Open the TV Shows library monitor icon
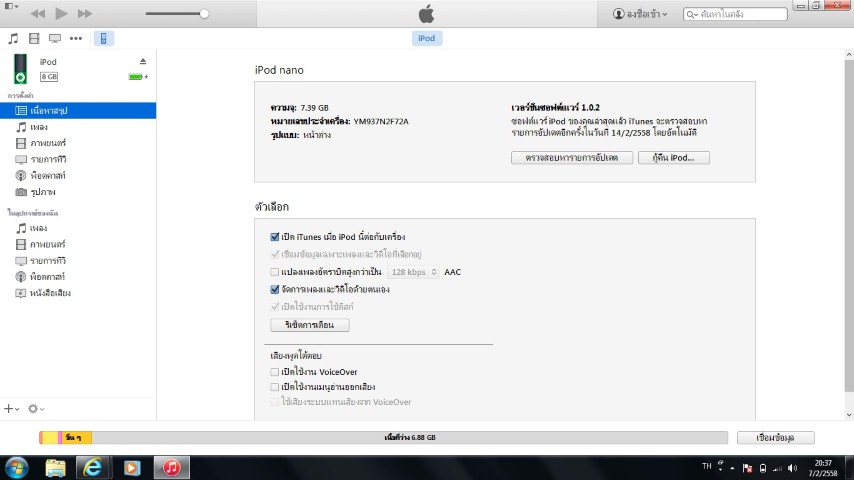Screen dimensions: 854x480 tap(54, 39)
